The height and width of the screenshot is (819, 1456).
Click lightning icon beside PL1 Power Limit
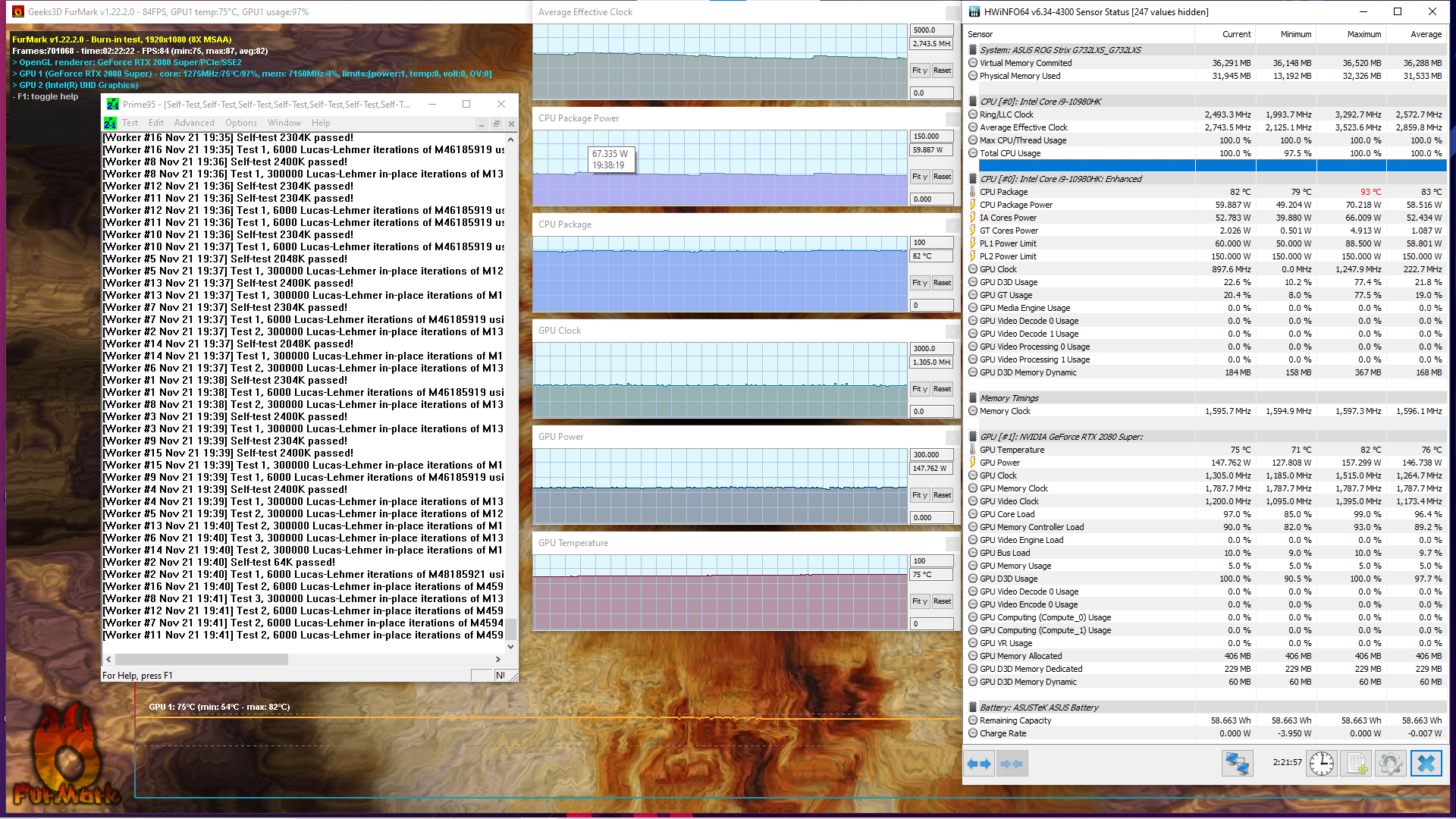coord(973,243)
